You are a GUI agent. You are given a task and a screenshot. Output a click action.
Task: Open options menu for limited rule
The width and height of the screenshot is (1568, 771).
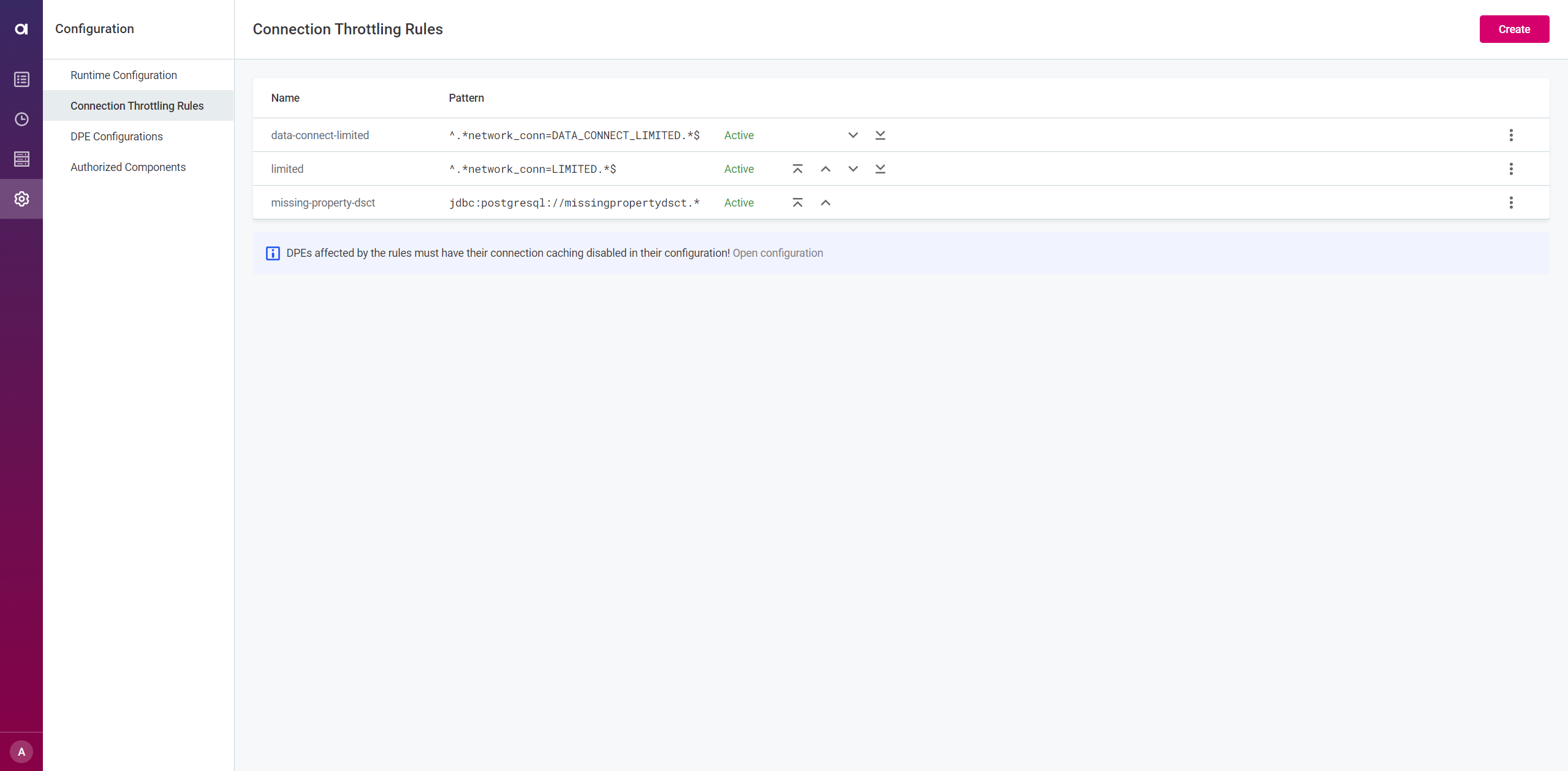click(1511, 169)
